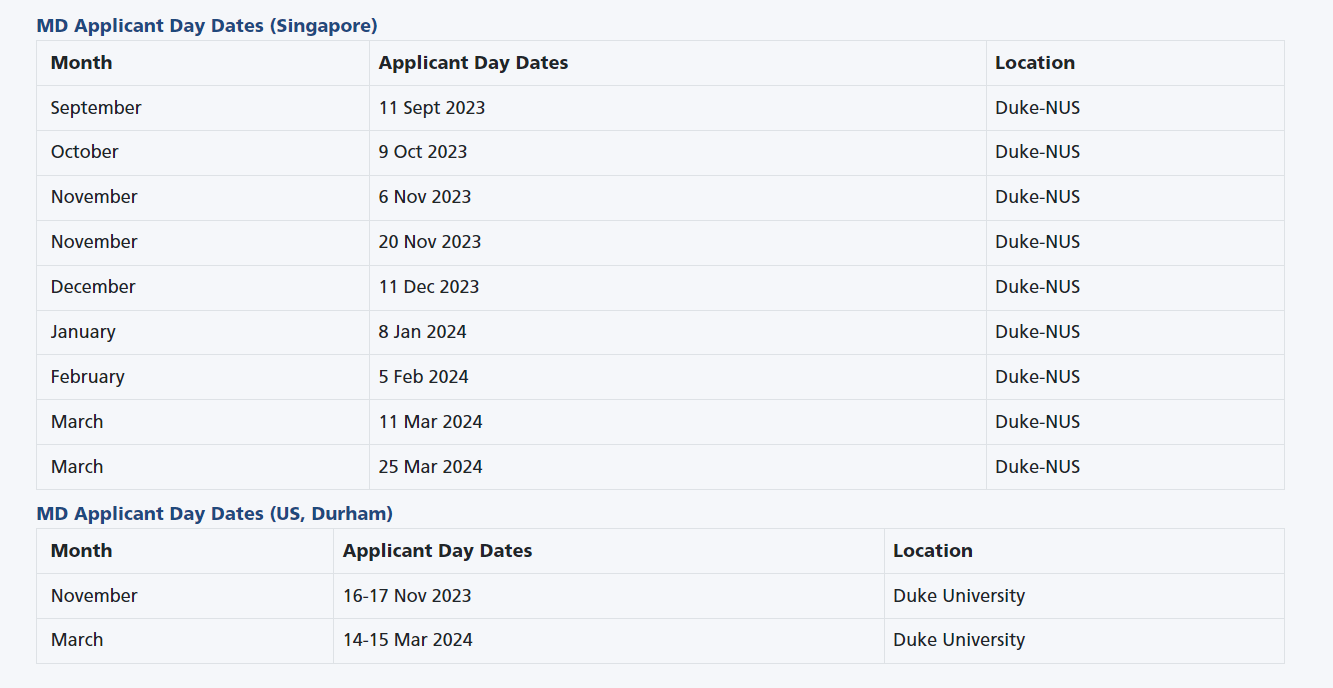Click the 'September' month cell
This screenshot has height=688, width=1333.
tap(96, 108)
